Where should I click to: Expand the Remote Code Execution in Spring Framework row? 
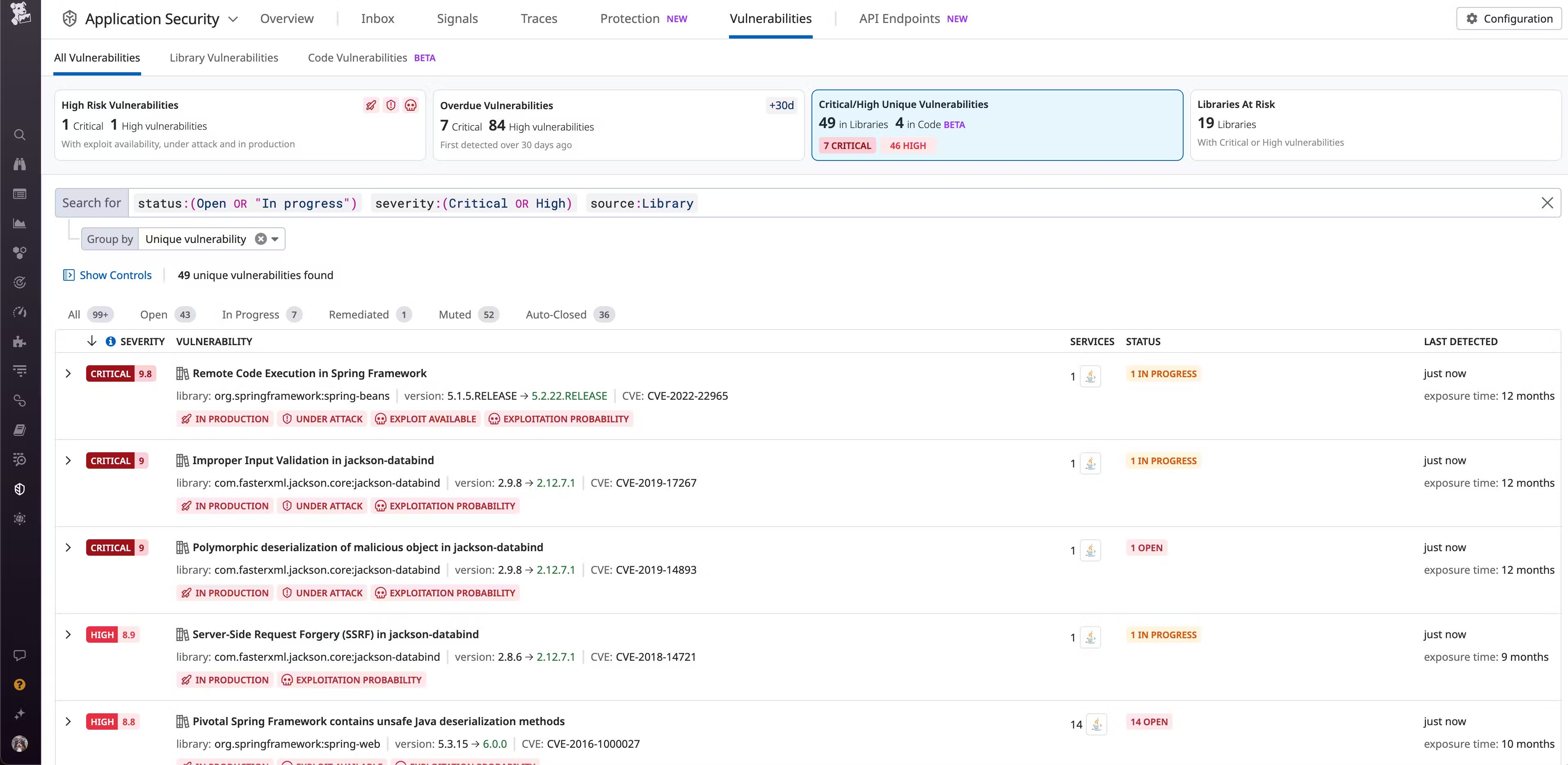[68, 373]
